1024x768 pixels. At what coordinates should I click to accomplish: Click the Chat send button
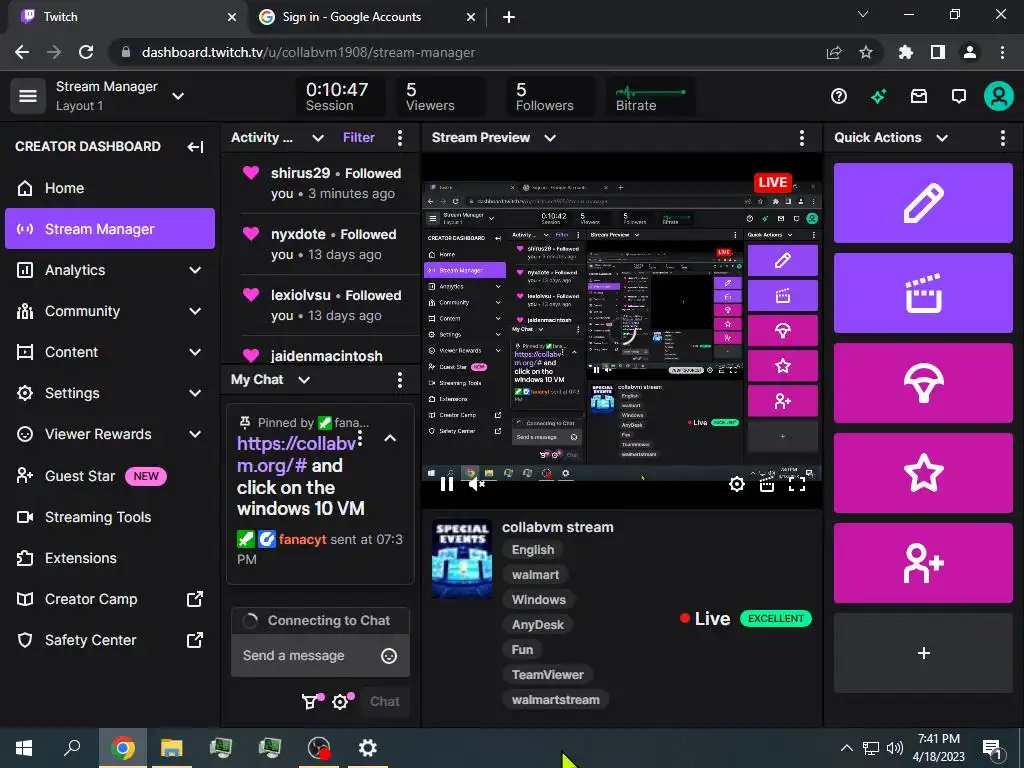click(x=385, y=701)
